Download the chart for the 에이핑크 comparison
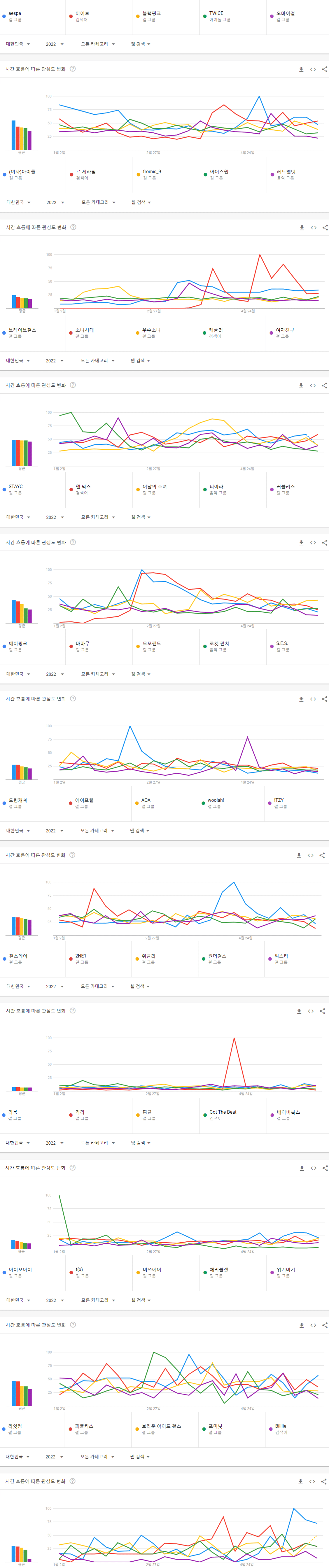The height and width of the screenshot is (1568, 329). (x=301, y=699)
